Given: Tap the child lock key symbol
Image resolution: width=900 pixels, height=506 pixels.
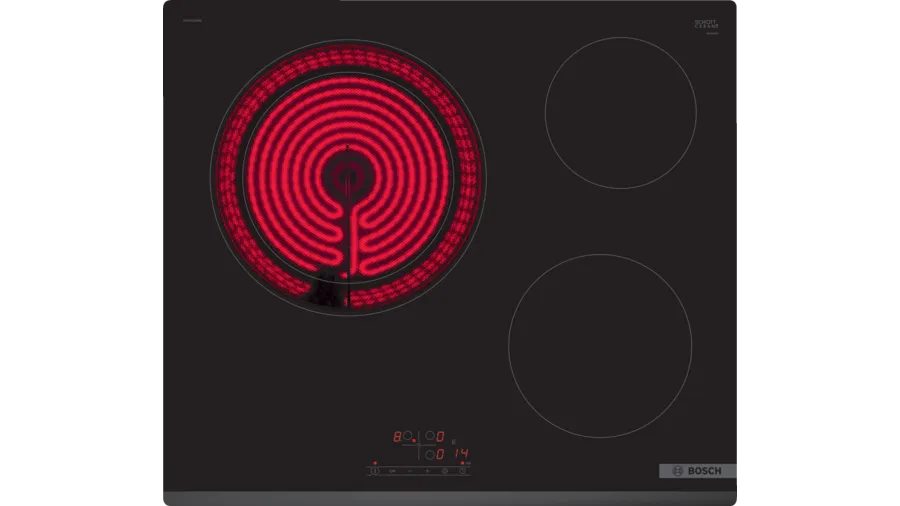Looking at the screenshot, I should tap(391, 471).
